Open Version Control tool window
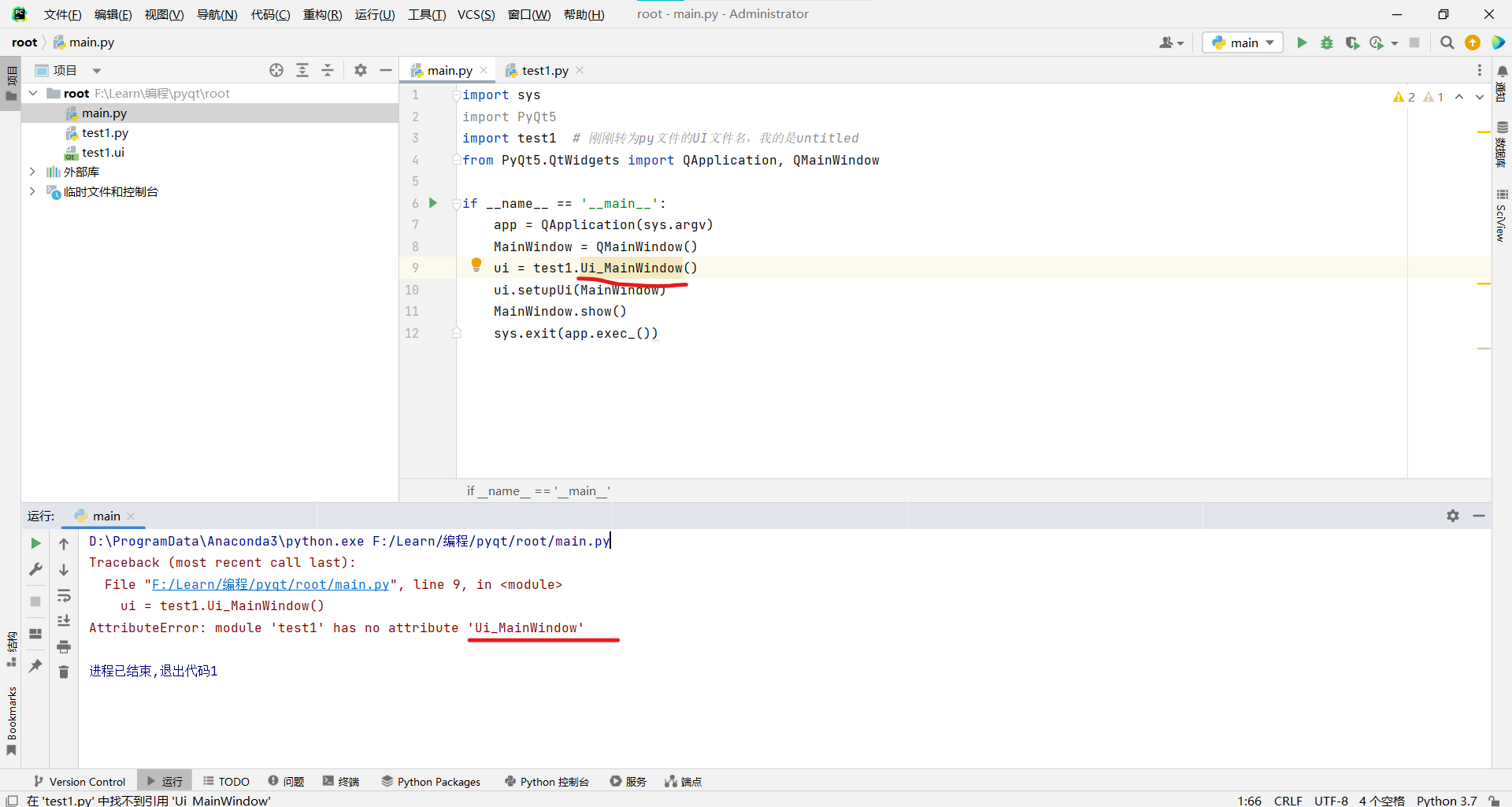1512x807 pixels. (x=80, y=781)
